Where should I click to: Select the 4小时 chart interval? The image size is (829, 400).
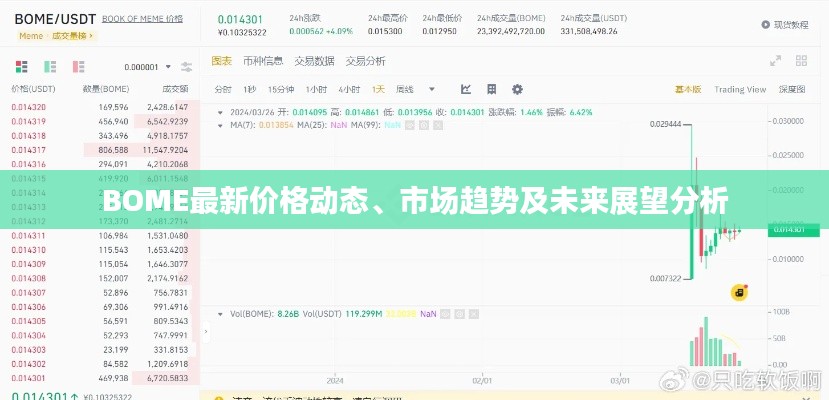tap(349, 89)
